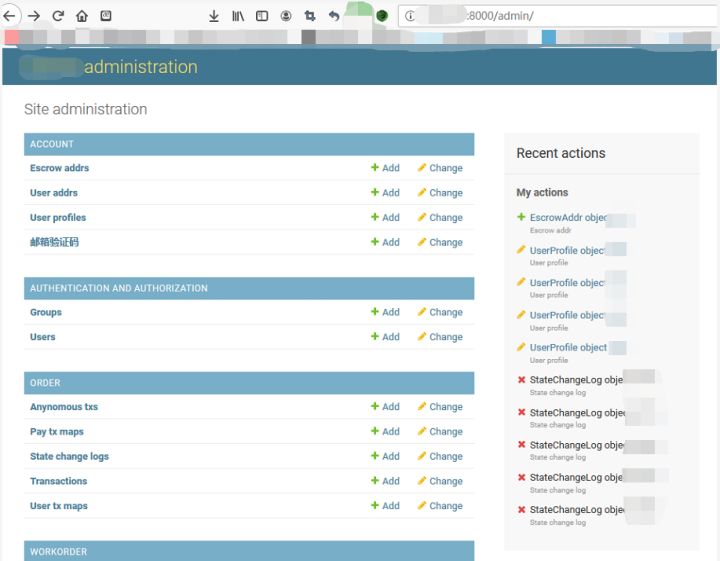Go to browser home page icon

point(82,16)
